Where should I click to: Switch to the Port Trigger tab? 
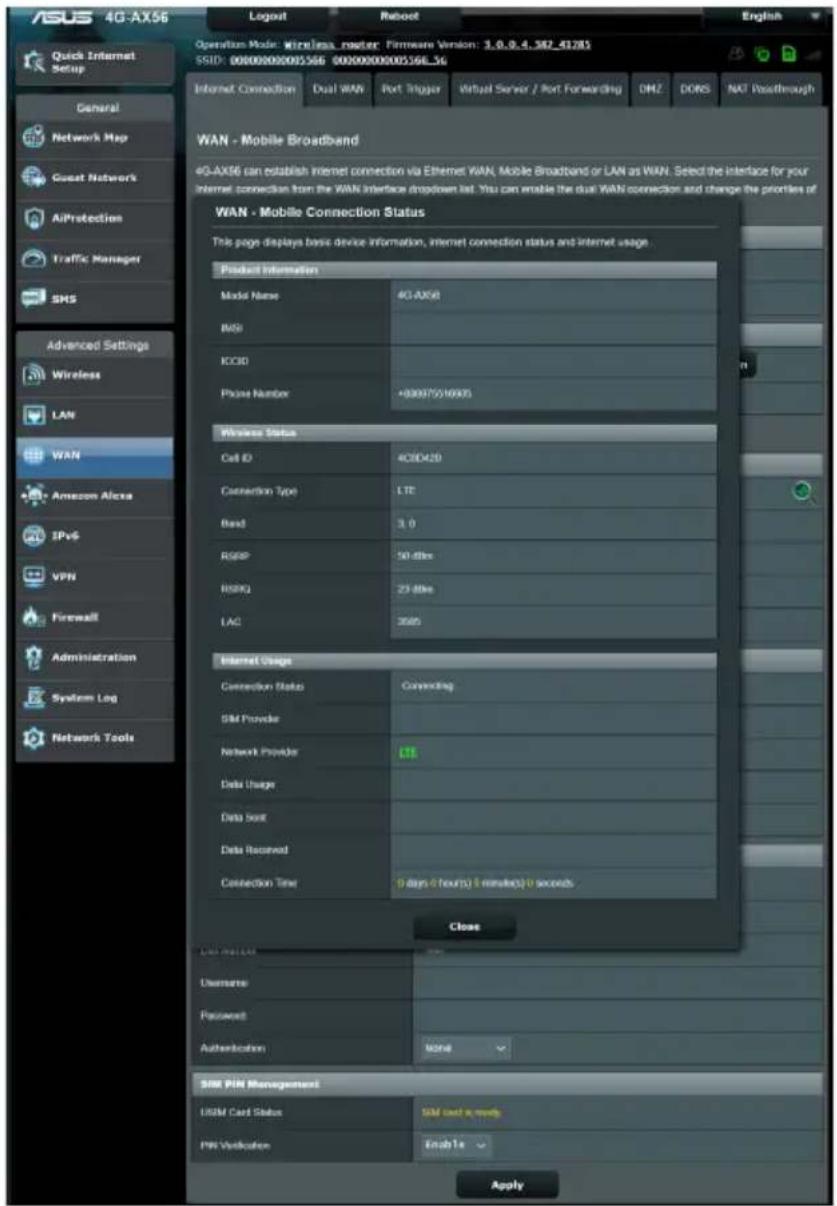click(411, 89)
